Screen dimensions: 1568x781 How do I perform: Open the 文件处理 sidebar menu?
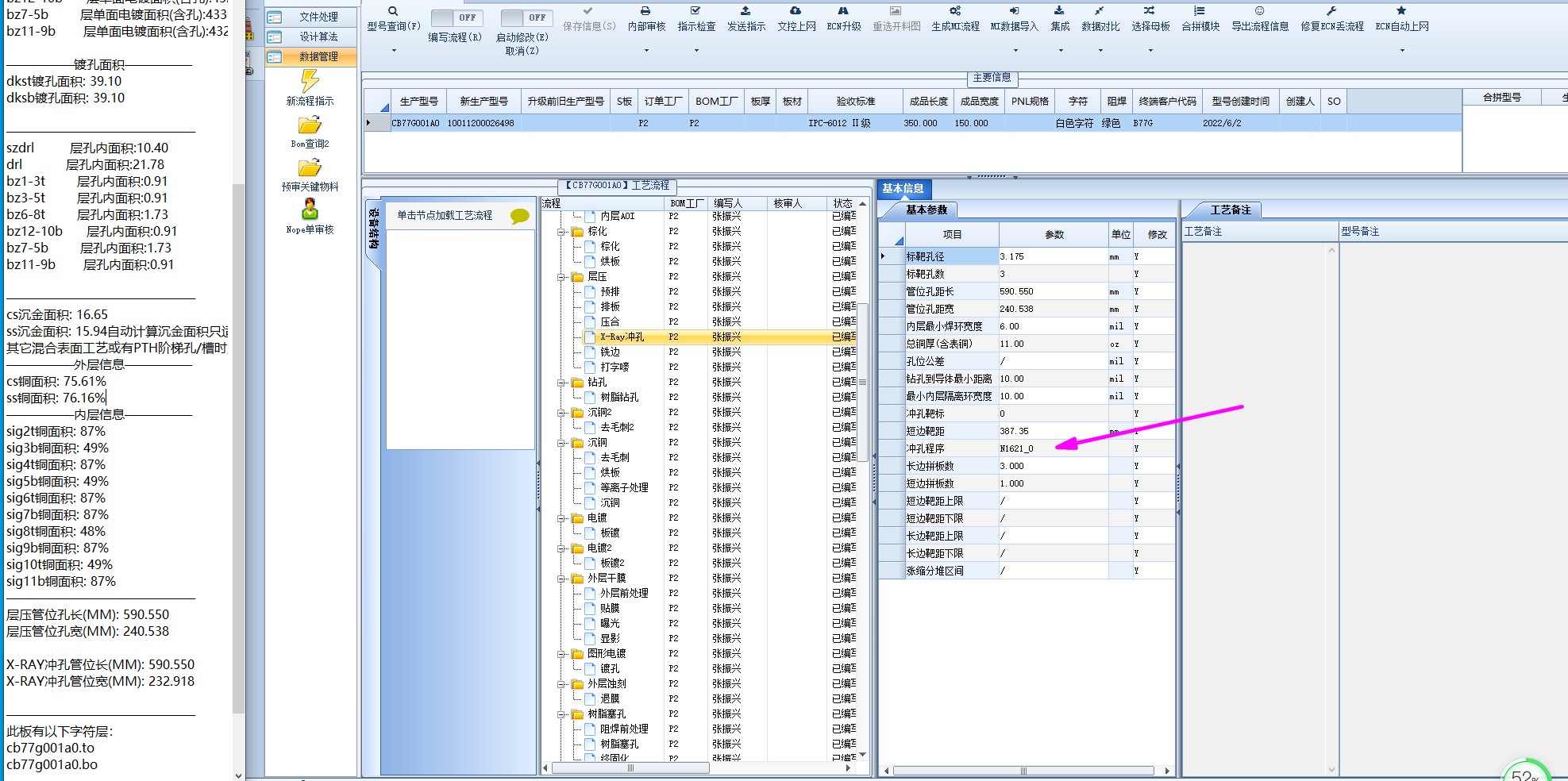[310, 17]
